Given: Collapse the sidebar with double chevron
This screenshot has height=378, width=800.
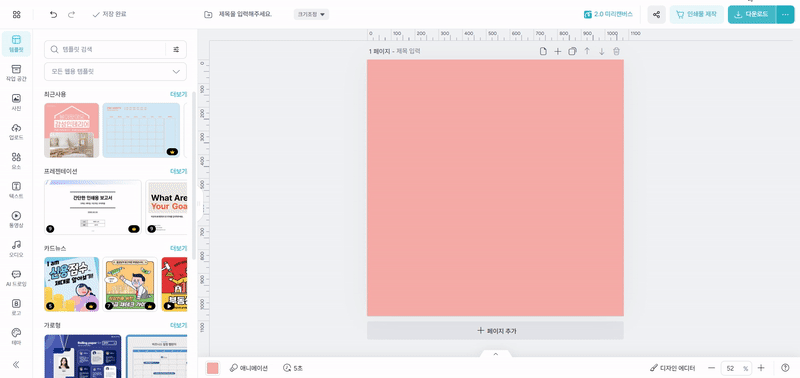Looking at the screenshot, I should [x=16, y=364].
